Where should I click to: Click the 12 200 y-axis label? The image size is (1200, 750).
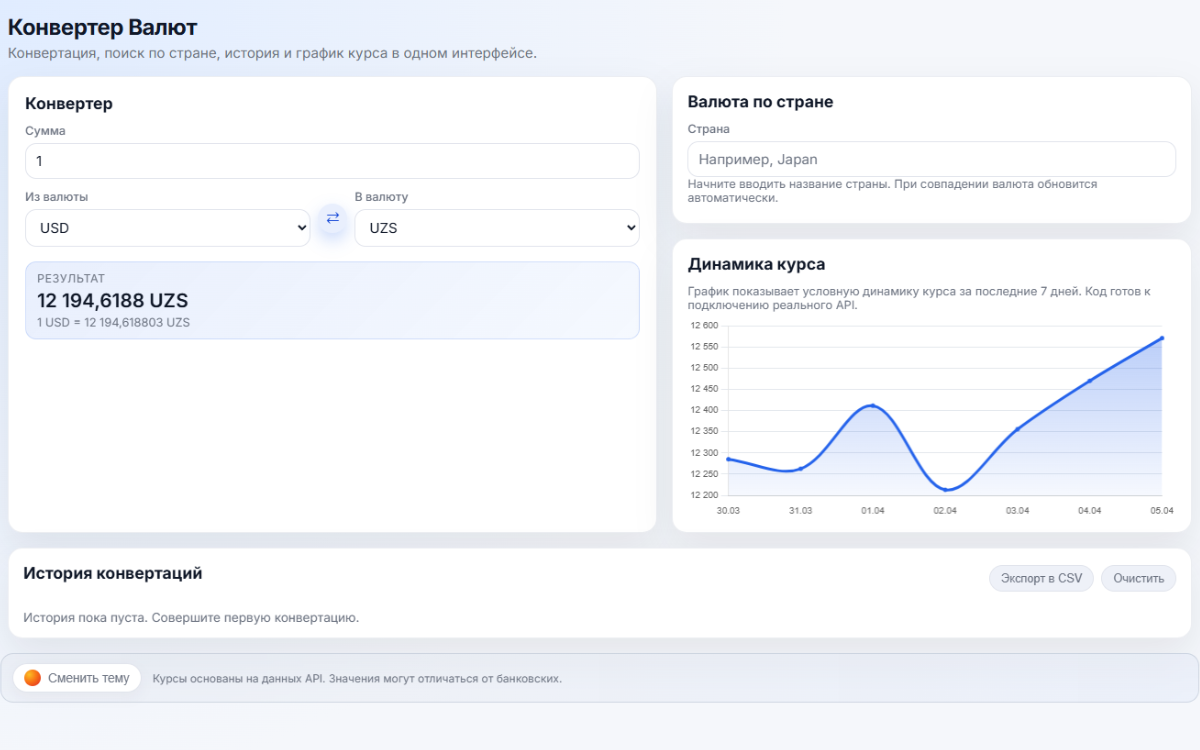point(704,495)
